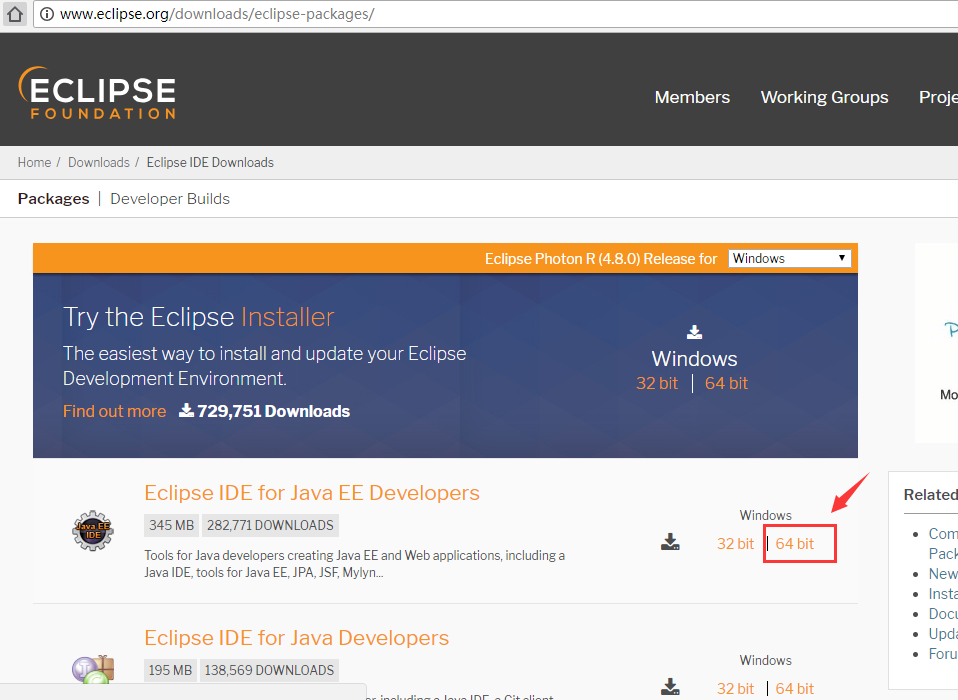Image resolution: width=958 pixels, height=700 pixels.
Task: Open the Windows platform dropdown
Action: point(789,258)
